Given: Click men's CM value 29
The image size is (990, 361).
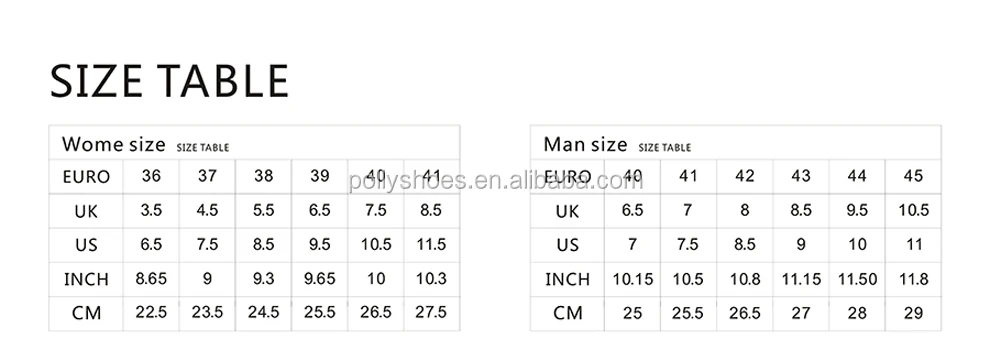Looking at the screenshot, I should pyautogui.click(x=914, y=312).
